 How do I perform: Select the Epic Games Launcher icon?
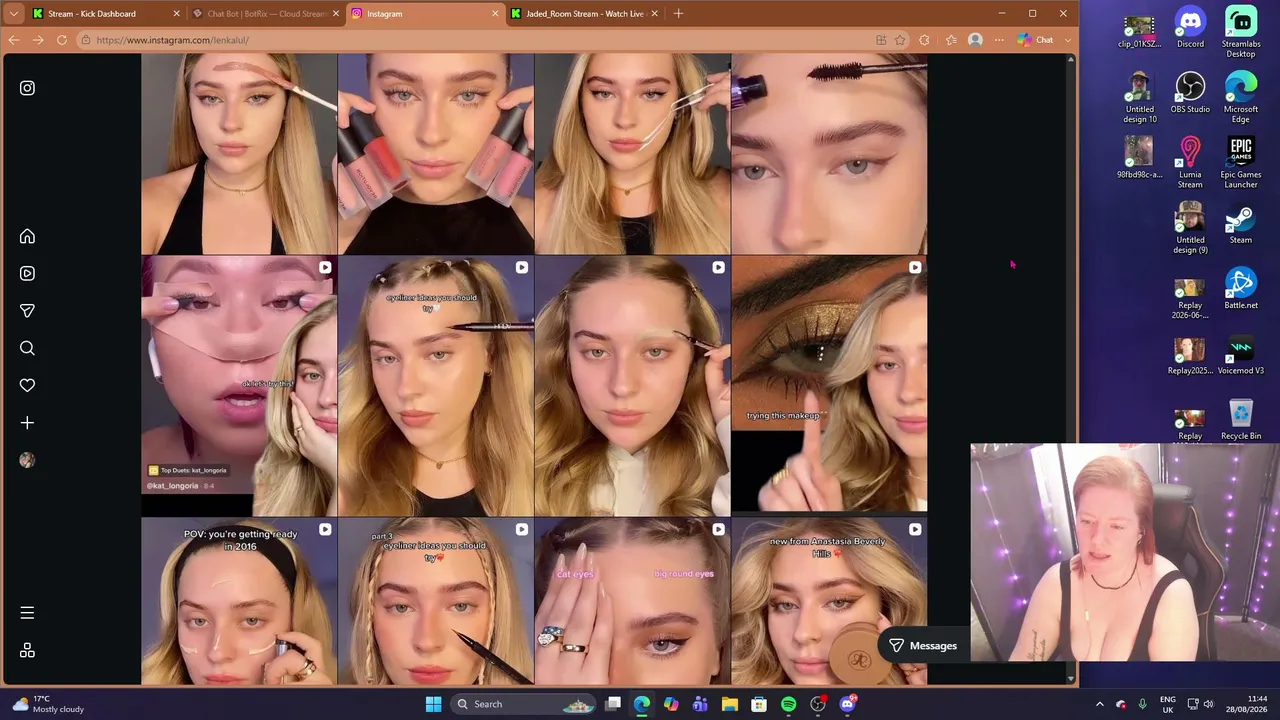(x=1241, y=163)
